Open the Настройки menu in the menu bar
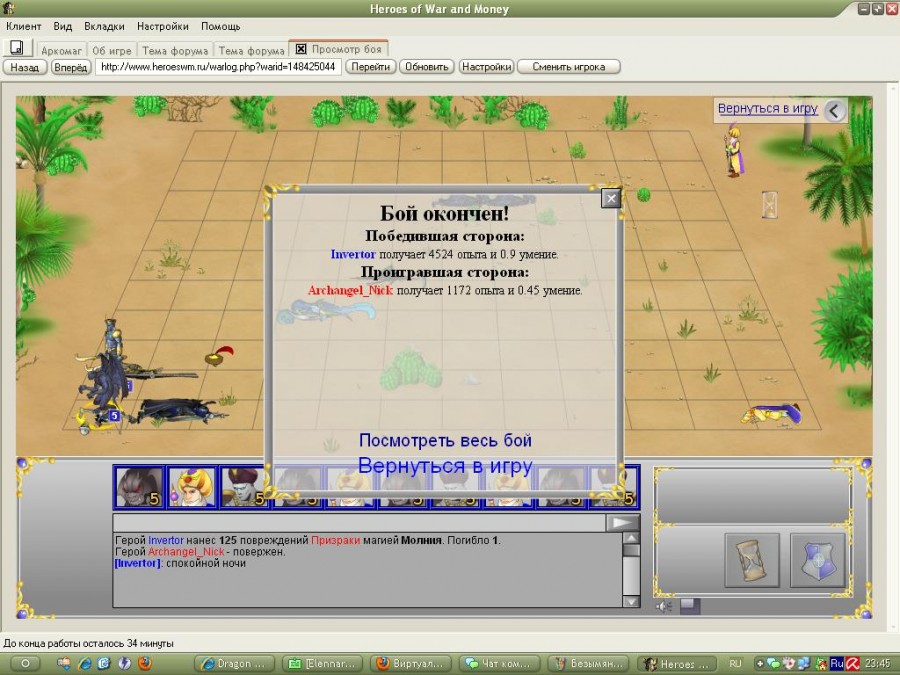The width and height of the screenshot is (900, 675). pyautogui.click(x=162, y=26)
